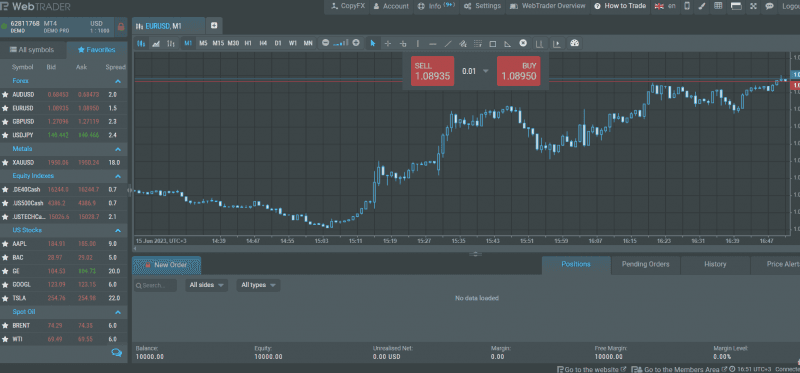Select the rectangle shape tool
Screen dimensions: 800x373
[x=493, y=43]
